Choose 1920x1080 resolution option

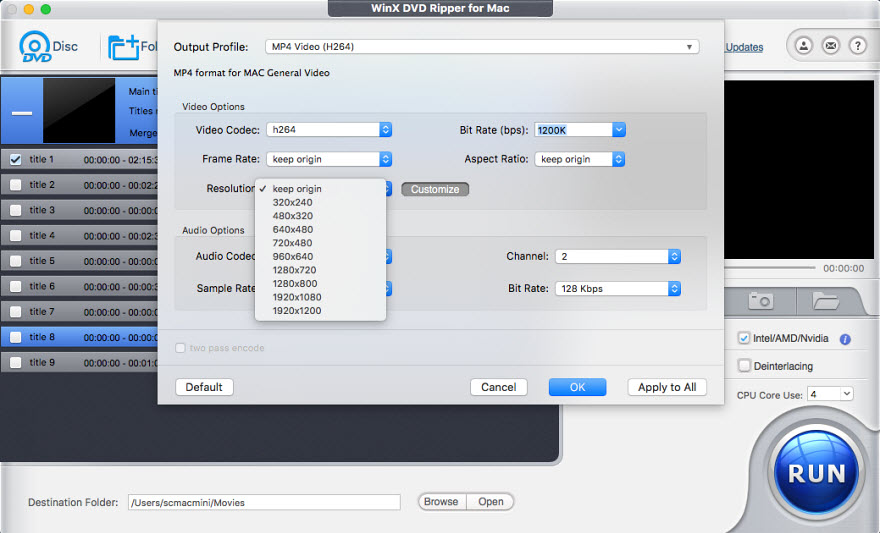coord(298,297)
